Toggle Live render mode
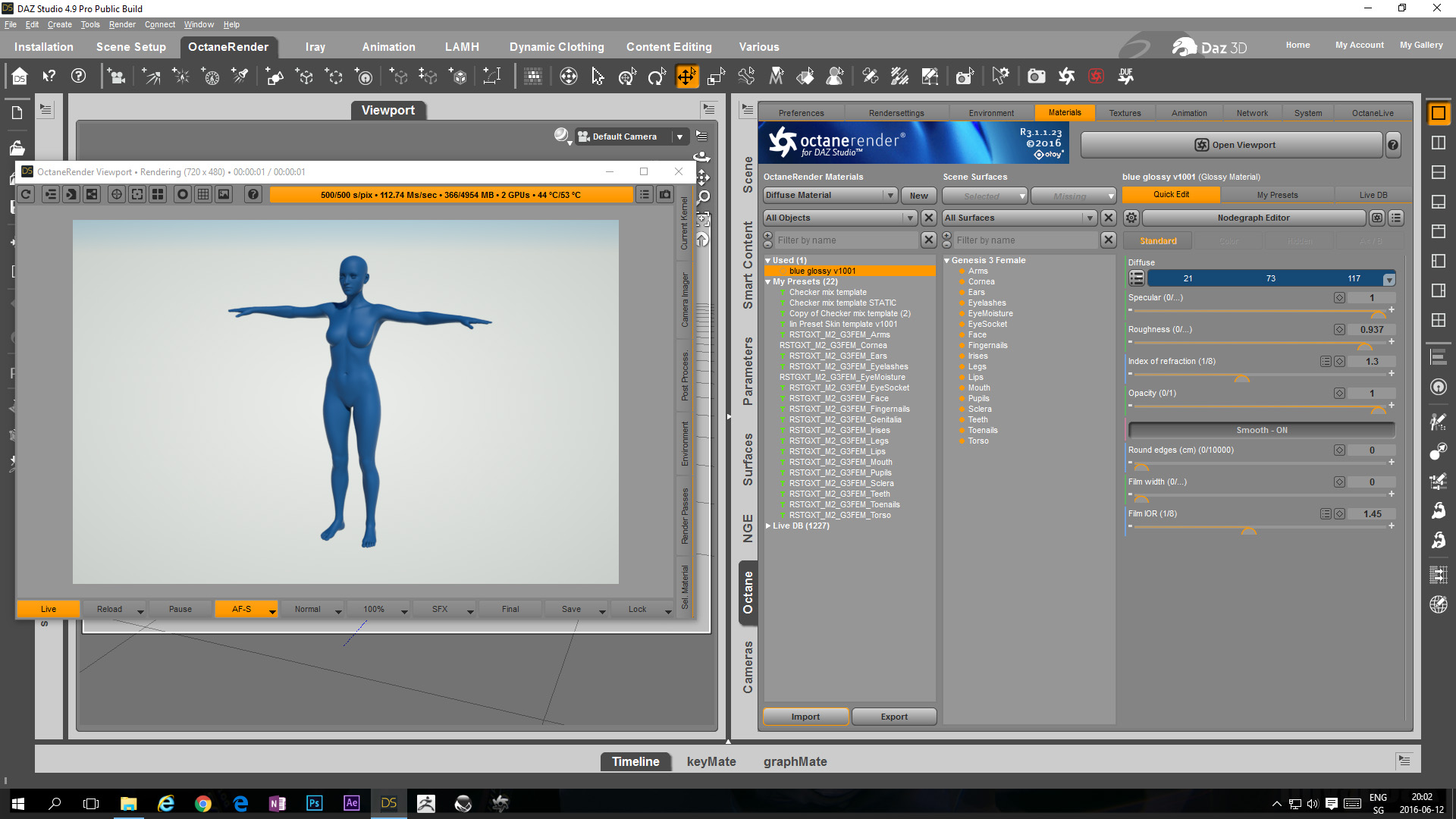The image size is (1456, 819). 49,609
